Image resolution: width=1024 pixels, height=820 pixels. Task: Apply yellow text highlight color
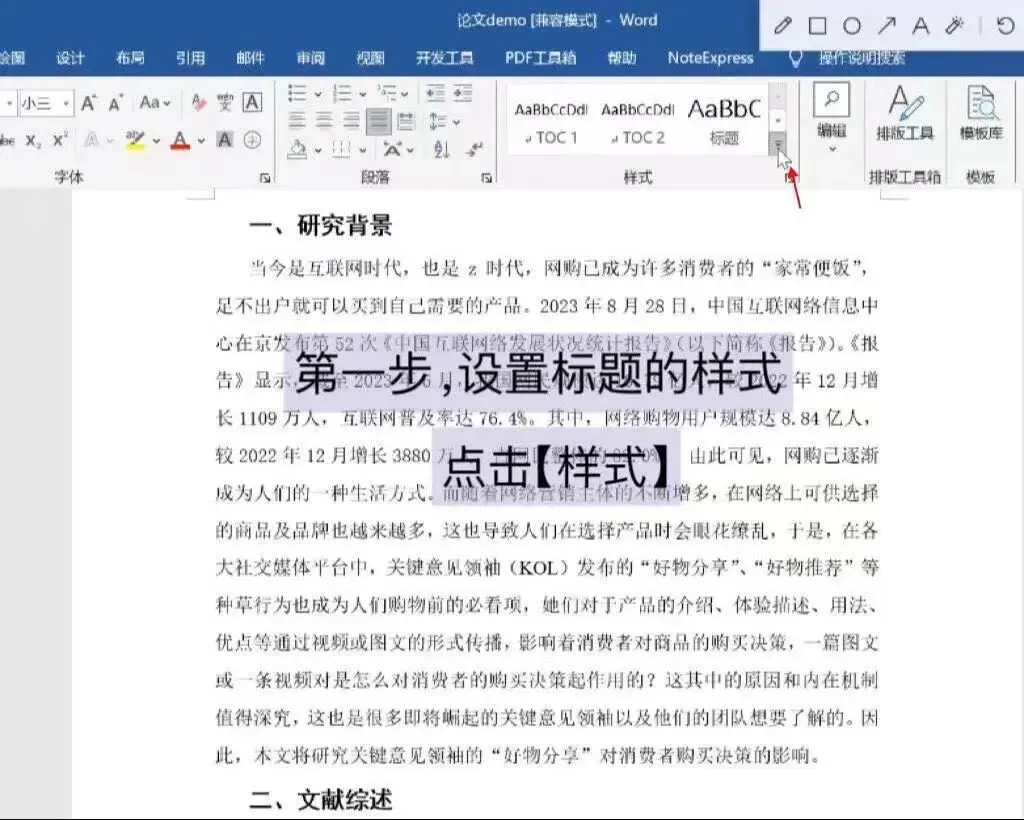pyautogui.click(x=135, y=140)
